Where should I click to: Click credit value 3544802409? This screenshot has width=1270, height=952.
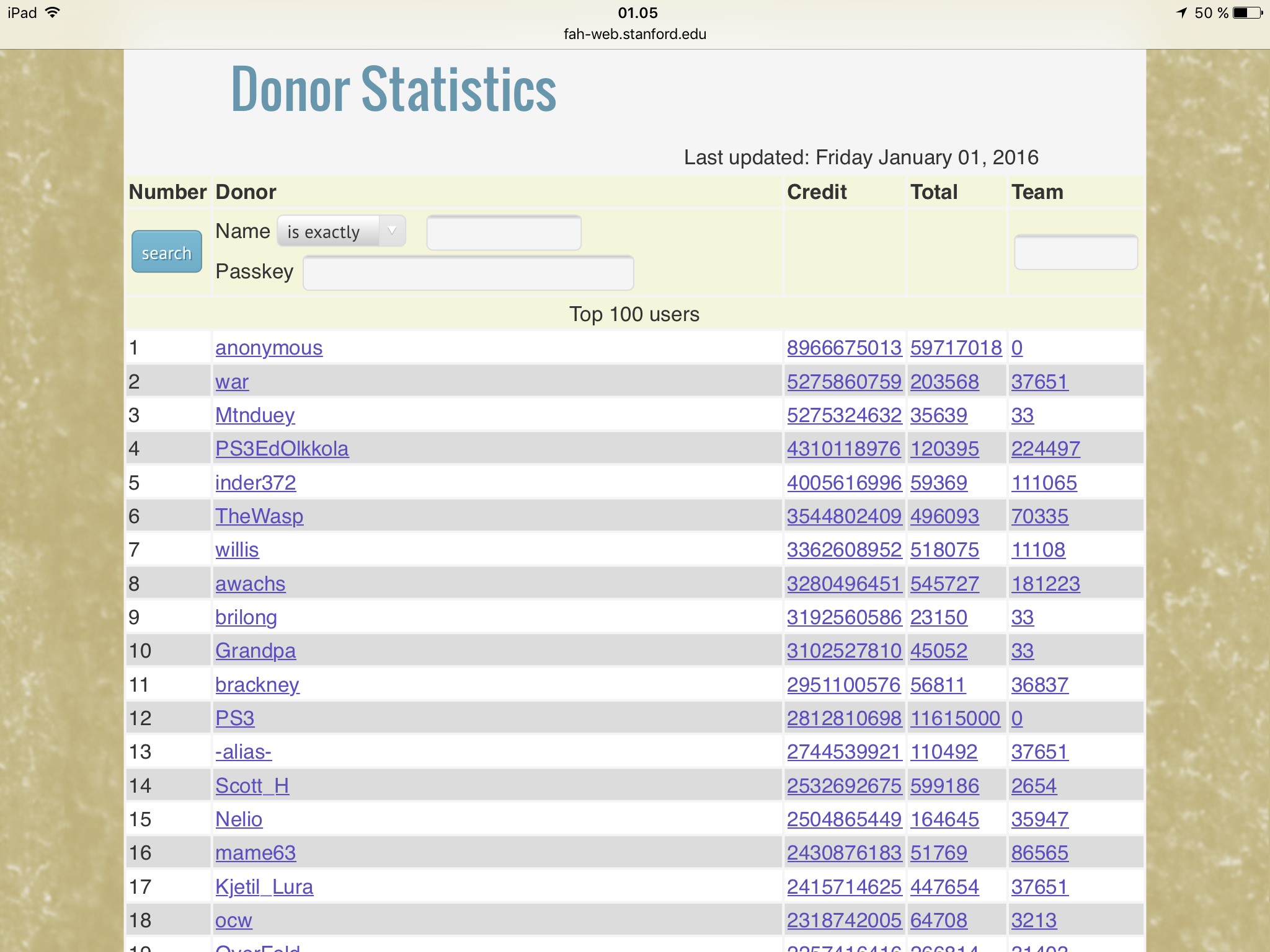844,516
